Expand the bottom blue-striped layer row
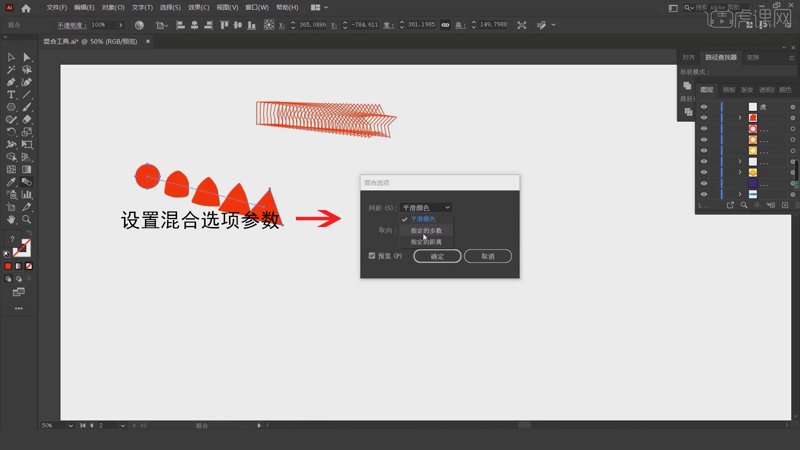 (x=740, y=194)
